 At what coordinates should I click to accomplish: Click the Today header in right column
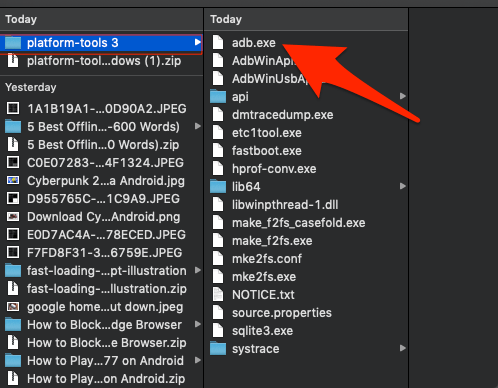226,19
